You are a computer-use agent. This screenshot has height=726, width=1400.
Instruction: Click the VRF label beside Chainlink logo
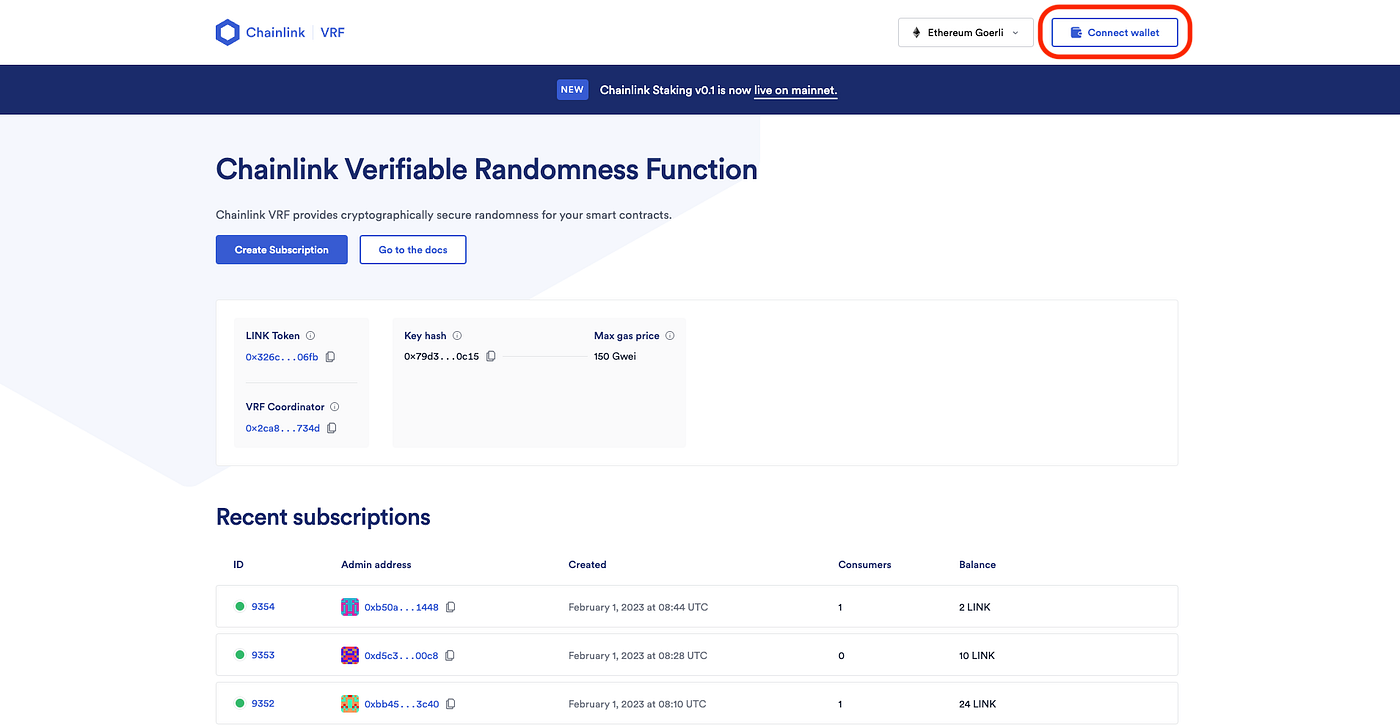pos(333,33)
